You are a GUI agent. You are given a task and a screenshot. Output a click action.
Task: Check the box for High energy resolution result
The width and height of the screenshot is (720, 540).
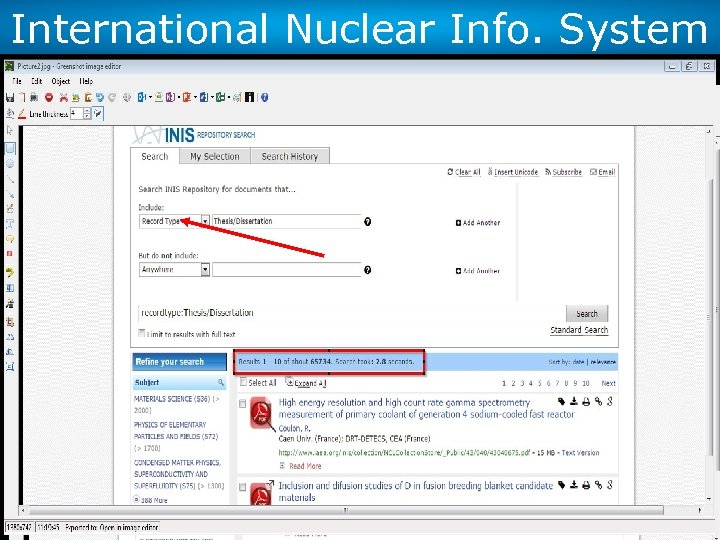(242, 404)
